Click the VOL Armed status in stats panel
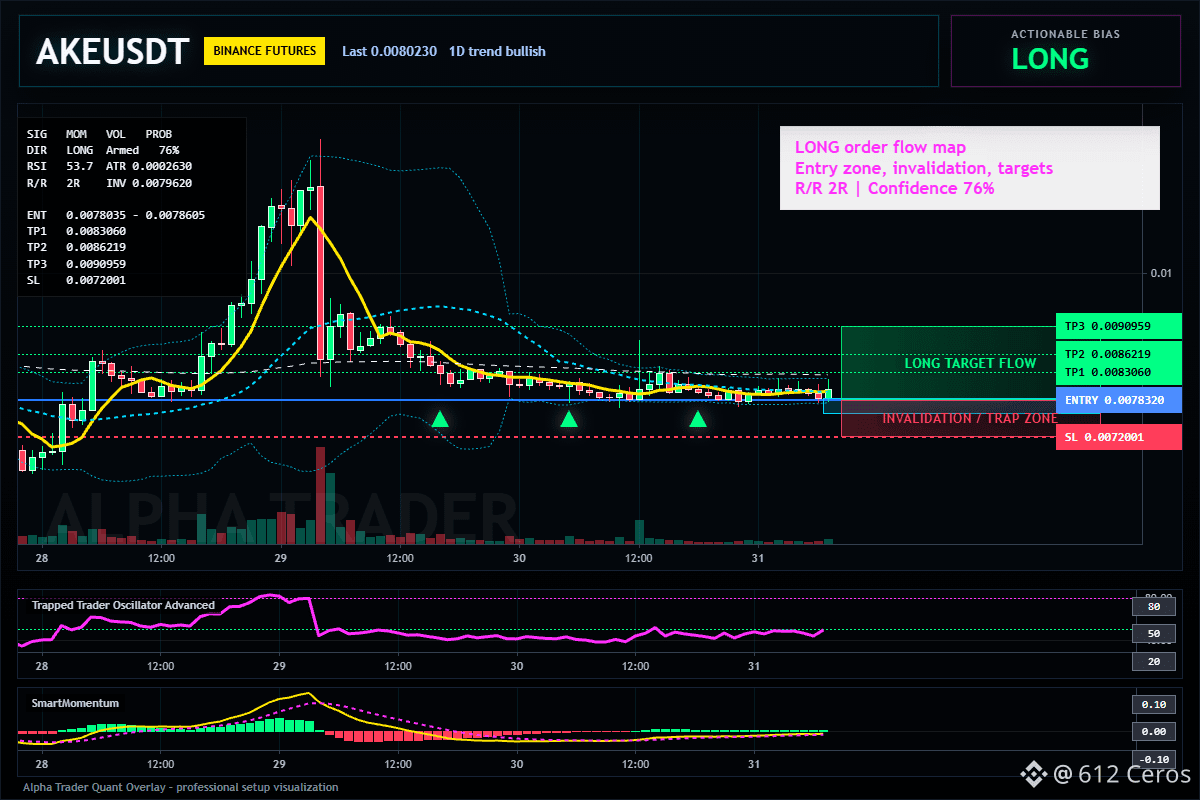Screen dimensions: 1200x800 point(123,149)
